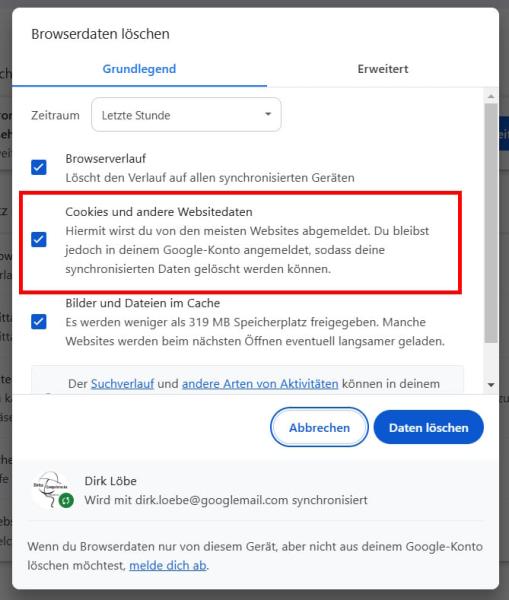509x600 pixels.
Task: Switch to the Erweitert tab
Action: tap(383, 69)
